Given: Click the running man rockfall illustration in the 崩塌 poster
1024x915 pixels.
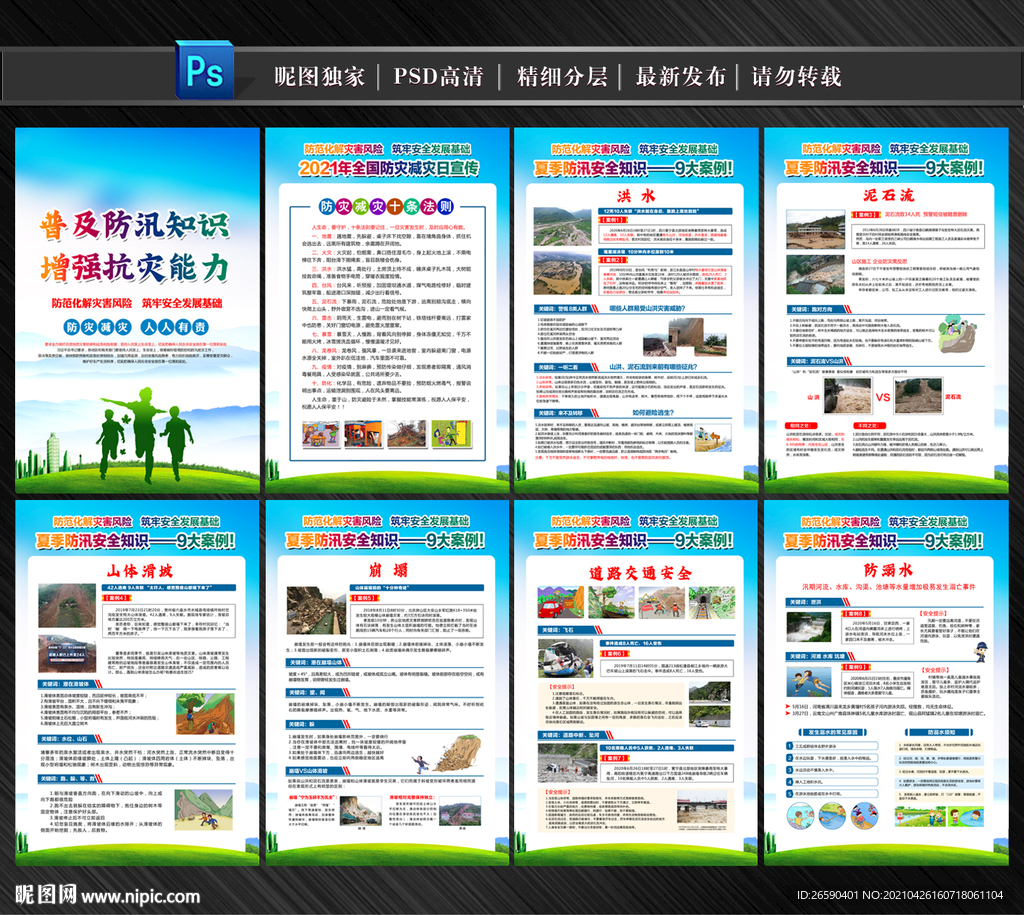Looking at the screenshot, I should point(447,753).
